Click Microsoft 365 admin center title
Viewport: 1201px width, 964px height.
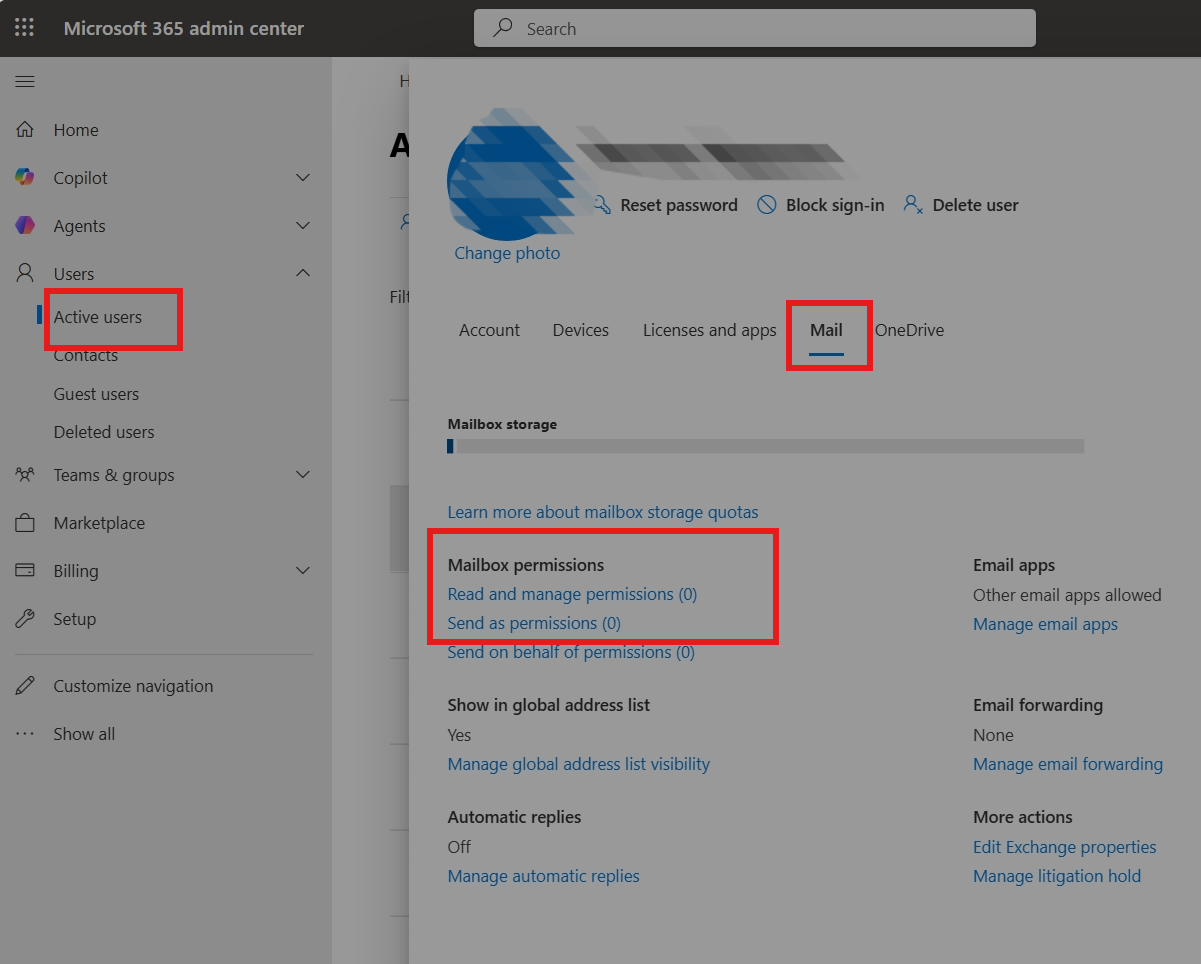tap(184, 28)
